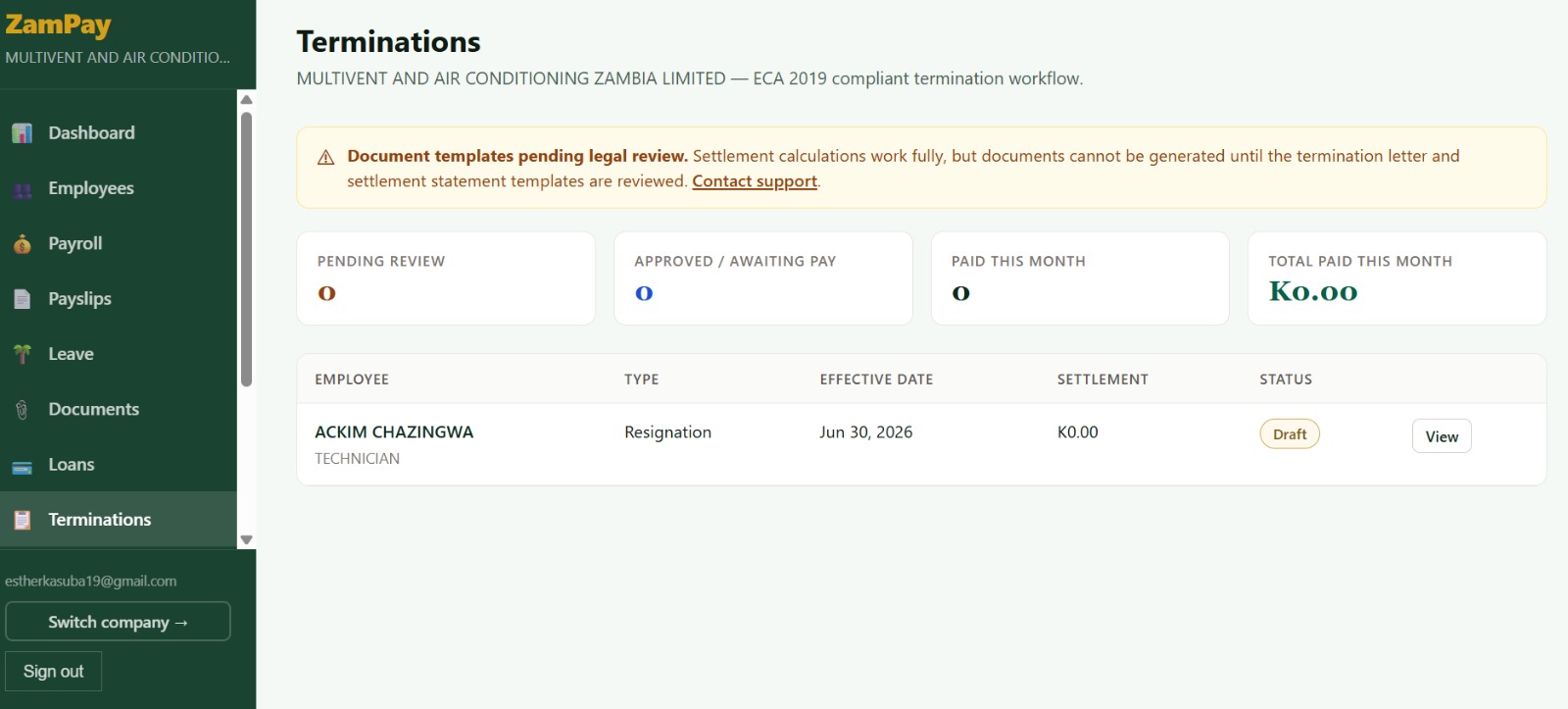Click the TECHNICIAN job title text
The width and height of the screenshot is (1568, 709).
point(357,459)
